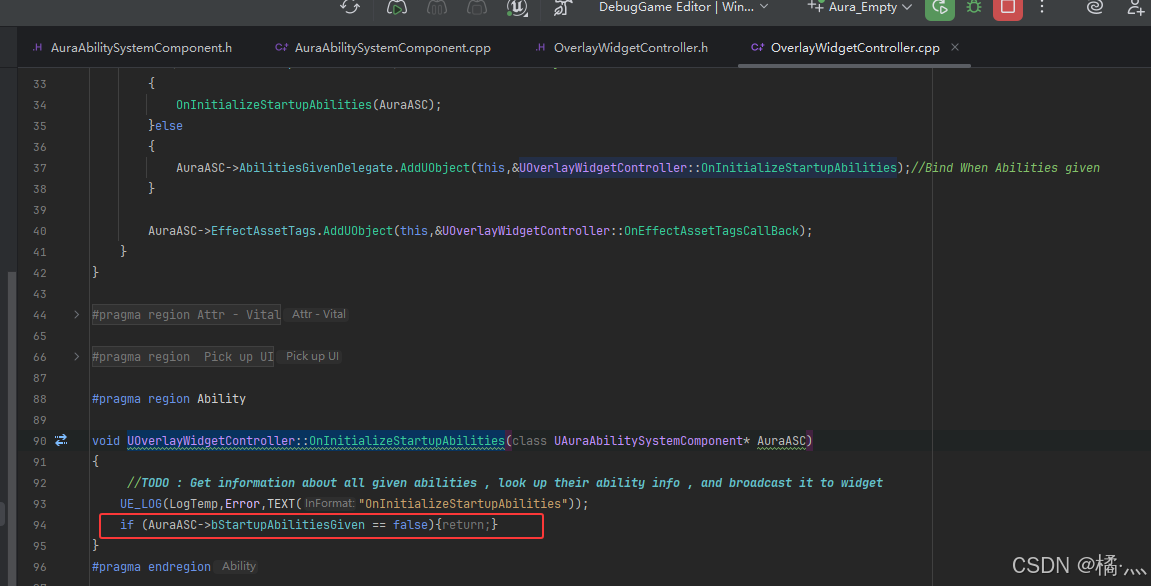Click the debug bug icon

974,7
